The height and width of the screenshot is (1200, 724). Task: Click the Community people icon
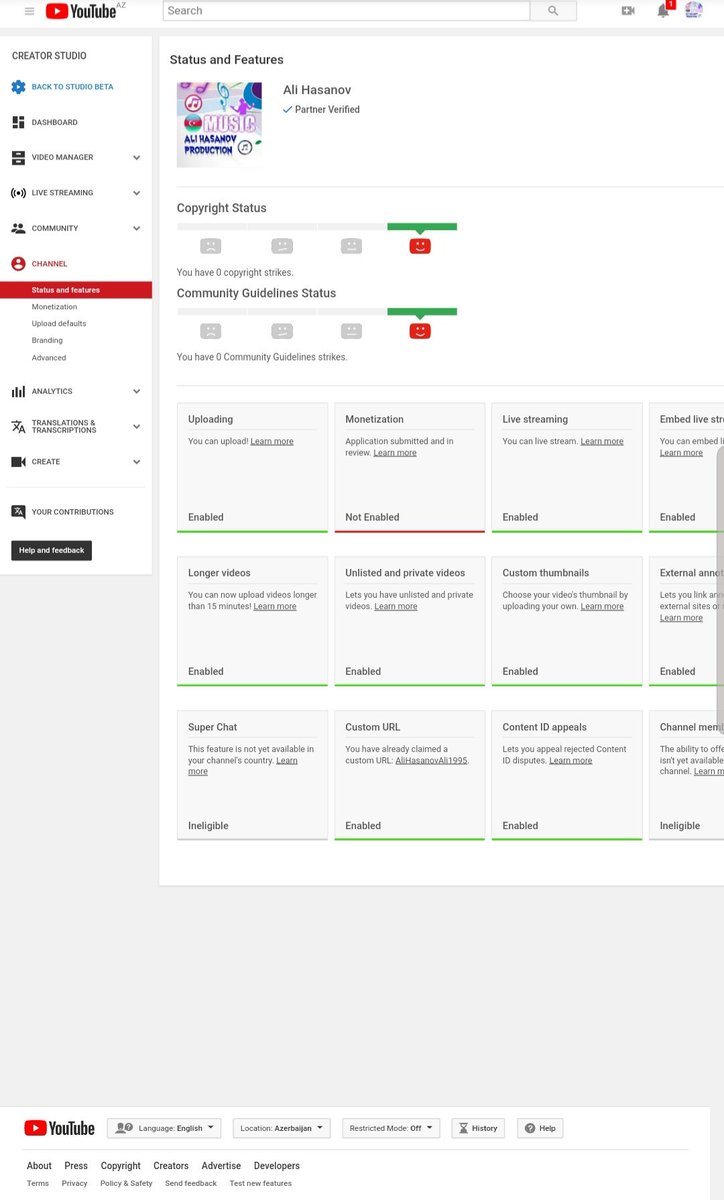[x=18, y=228]
